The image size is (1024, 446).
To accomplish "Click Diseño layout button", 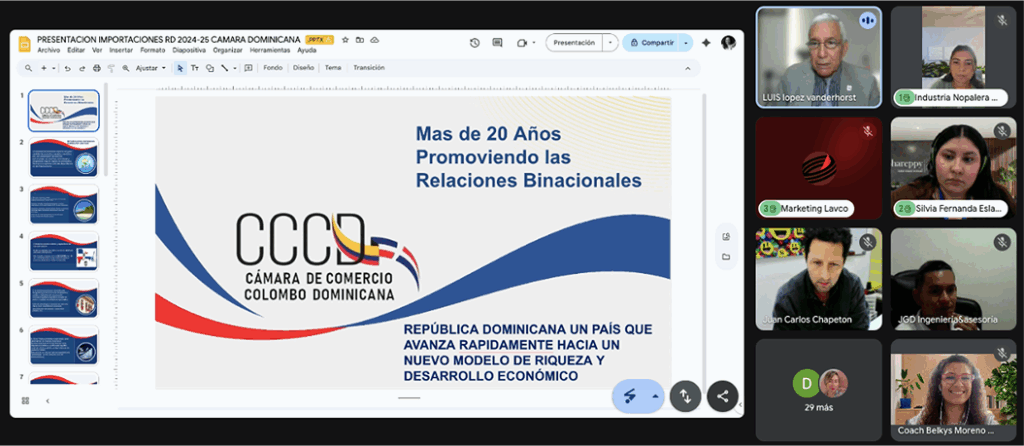I will (x=303, y=68).
